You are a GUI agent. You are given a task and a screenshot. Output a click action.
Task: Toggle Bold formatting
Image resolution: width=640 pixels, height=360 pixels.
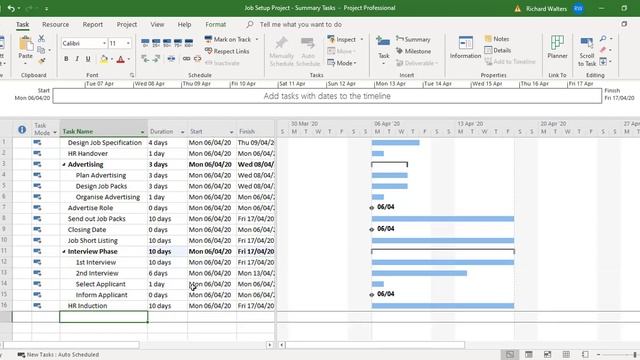click(66, 59)
